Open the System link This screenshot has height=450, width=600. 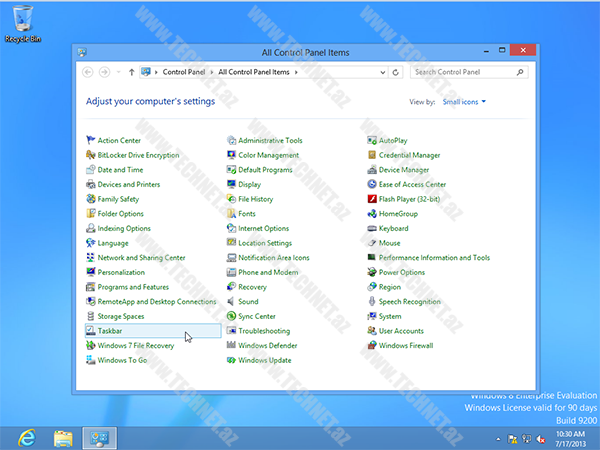(390, 316)
